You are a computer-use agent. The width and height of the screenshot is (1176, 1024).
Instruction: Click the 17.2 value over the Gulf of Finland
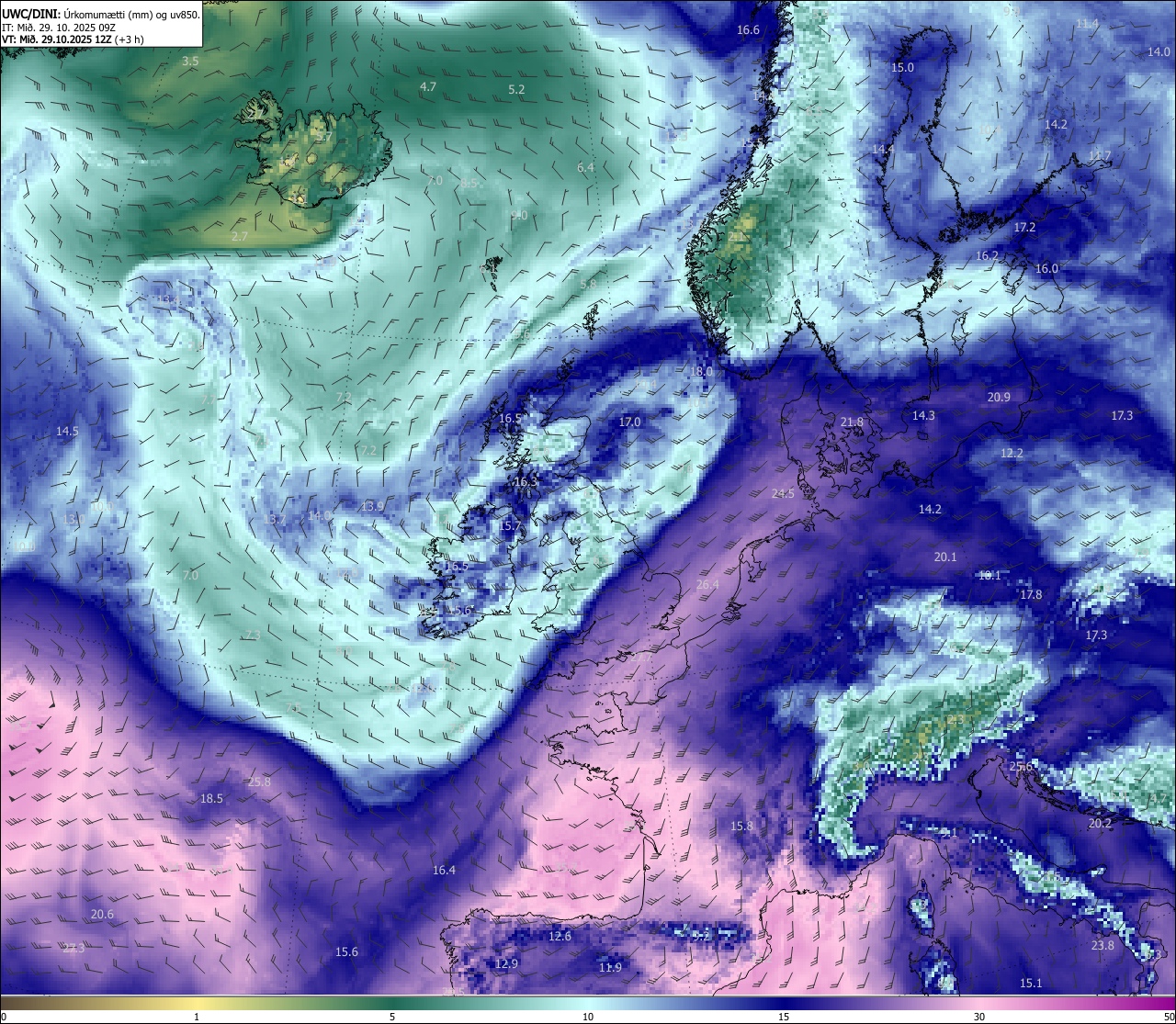[1024, 227]
